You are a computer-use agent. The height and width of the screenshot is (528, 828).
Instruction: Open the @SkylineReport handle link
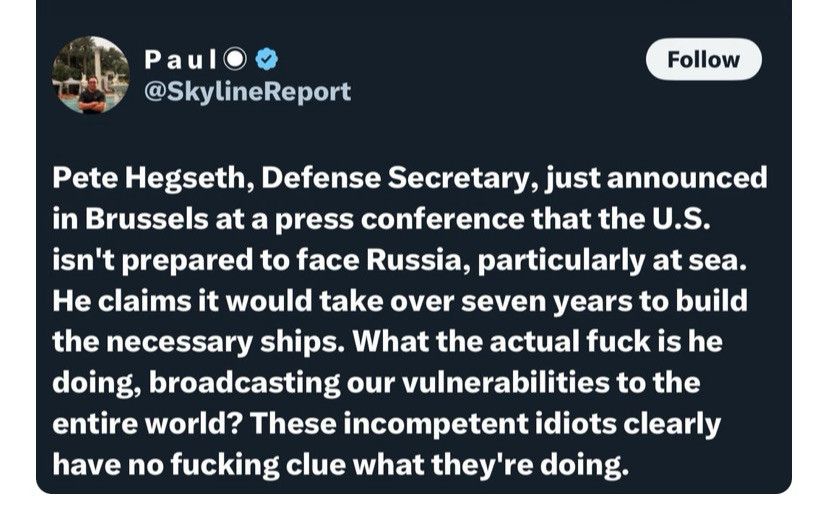point(247,92)
